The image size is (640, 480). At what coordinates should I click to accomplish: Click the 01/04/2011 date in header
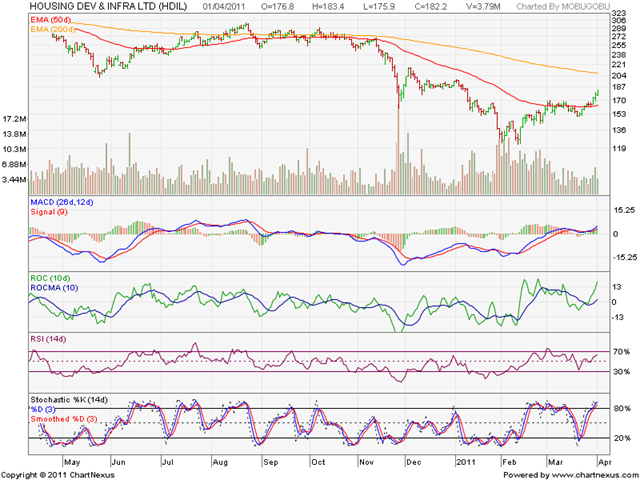coord(224,7)
